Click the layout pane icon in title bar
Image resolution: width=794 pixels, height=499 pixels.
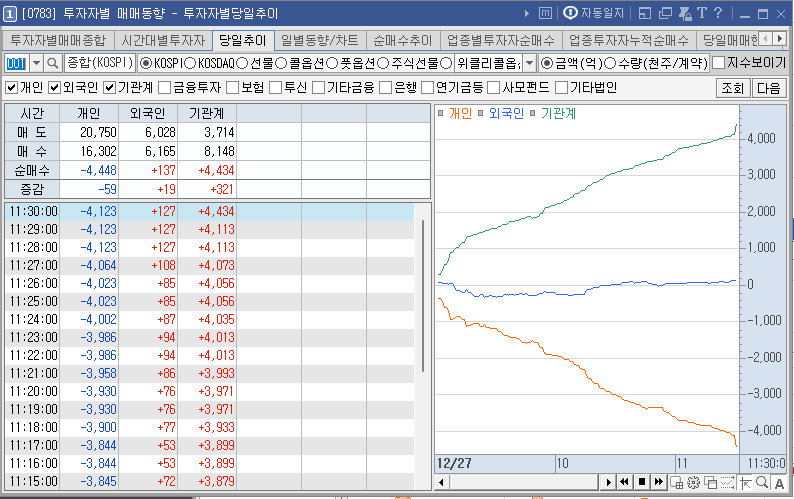coord(645,14)
